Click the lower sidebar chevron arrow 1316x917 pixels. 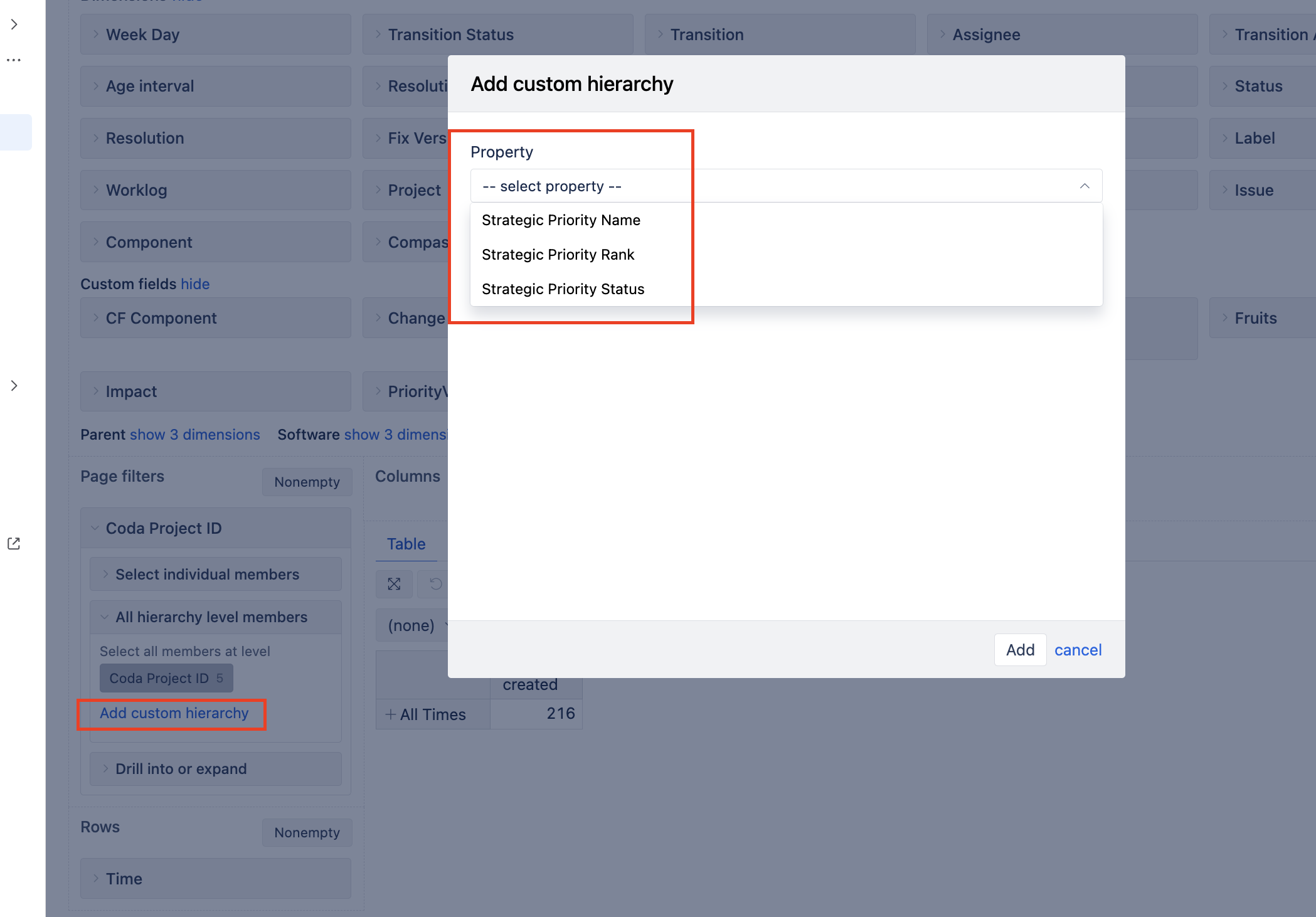(x=14, y=385)
